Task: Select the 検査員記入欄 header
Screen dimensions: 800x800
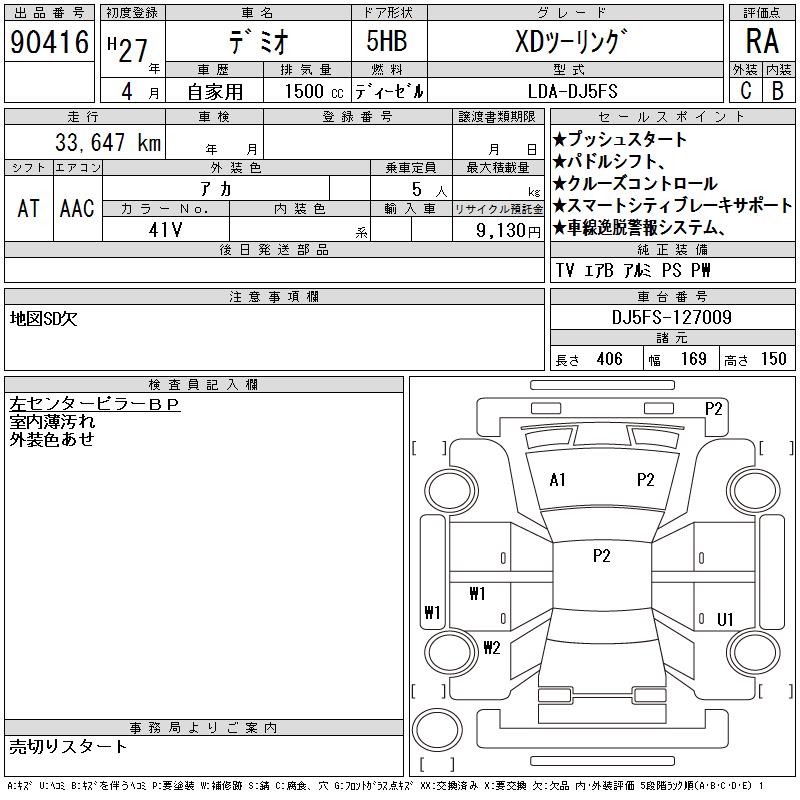Action: click(x=204, y=385)
